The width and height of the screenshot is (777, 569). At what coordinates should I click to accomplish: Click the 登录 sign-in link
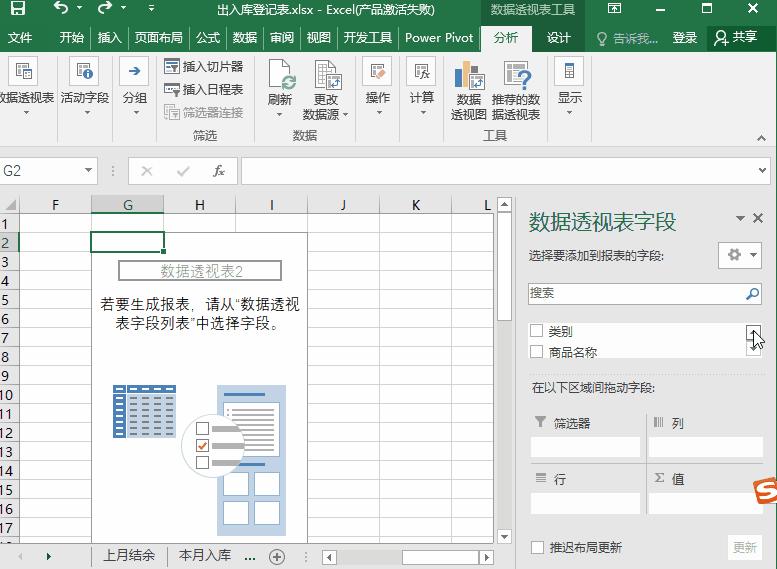coord(684,38)
